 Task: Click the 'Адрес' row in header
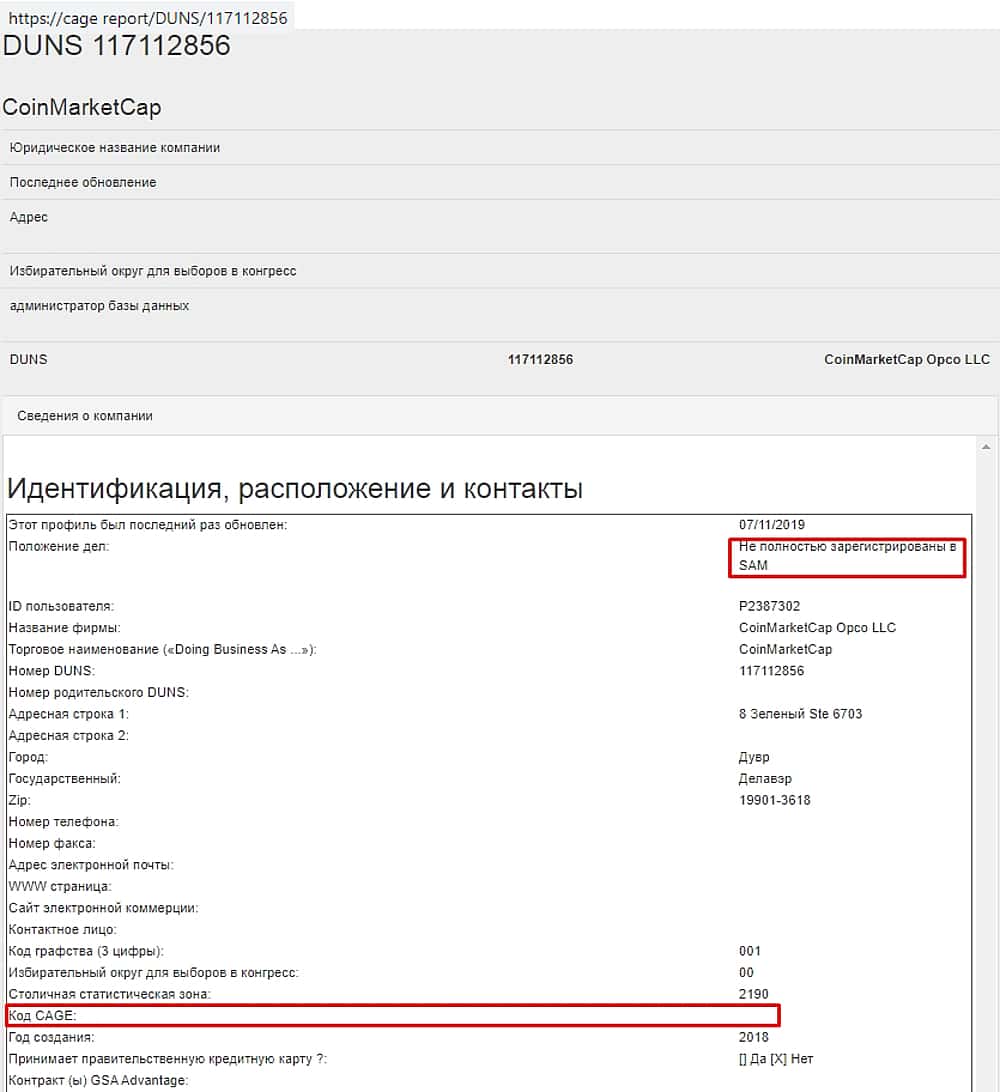tap(29, 217)
